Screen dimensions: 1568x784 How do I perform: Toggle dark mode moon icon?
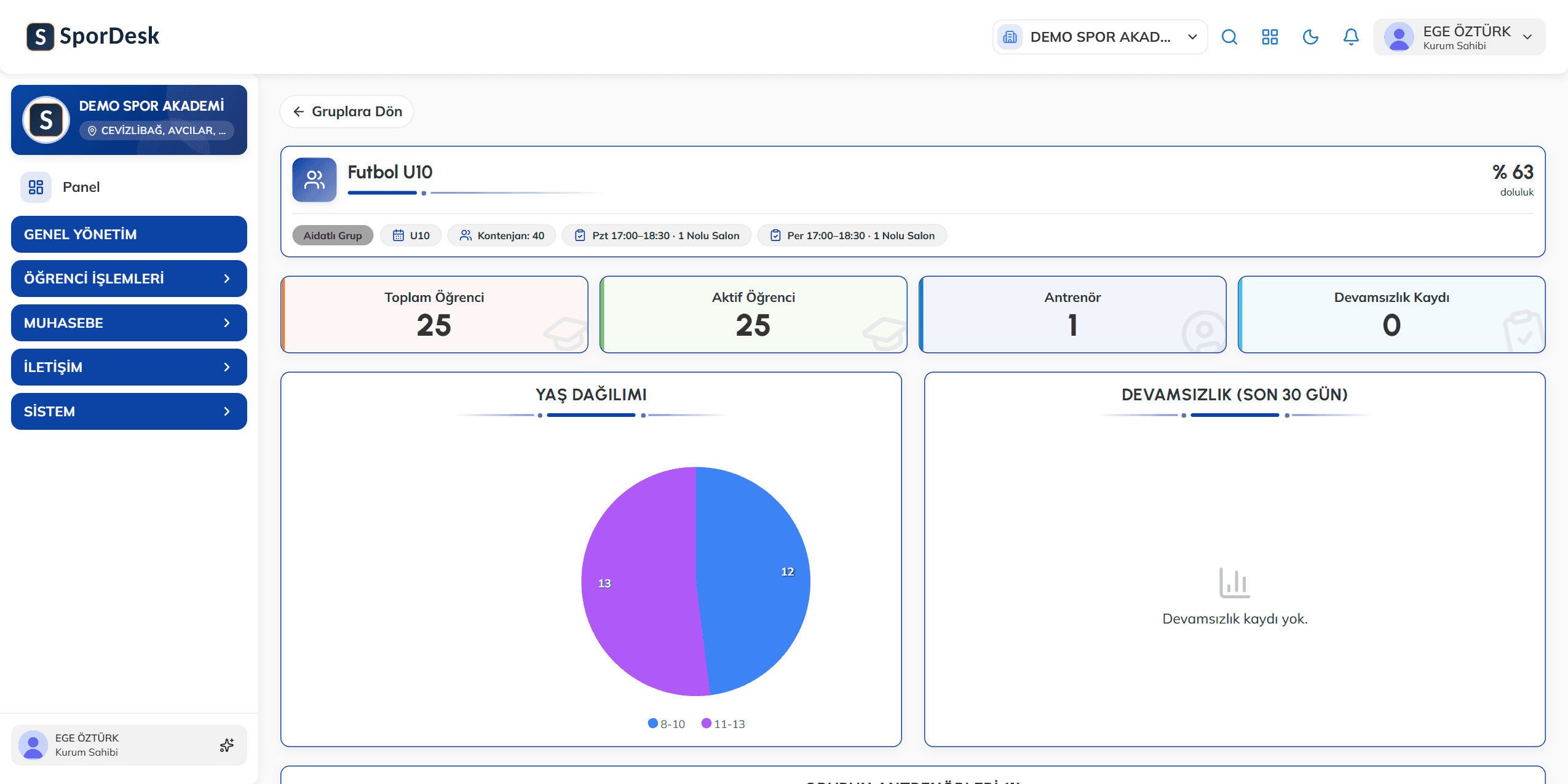click(x=1310, y=37)
